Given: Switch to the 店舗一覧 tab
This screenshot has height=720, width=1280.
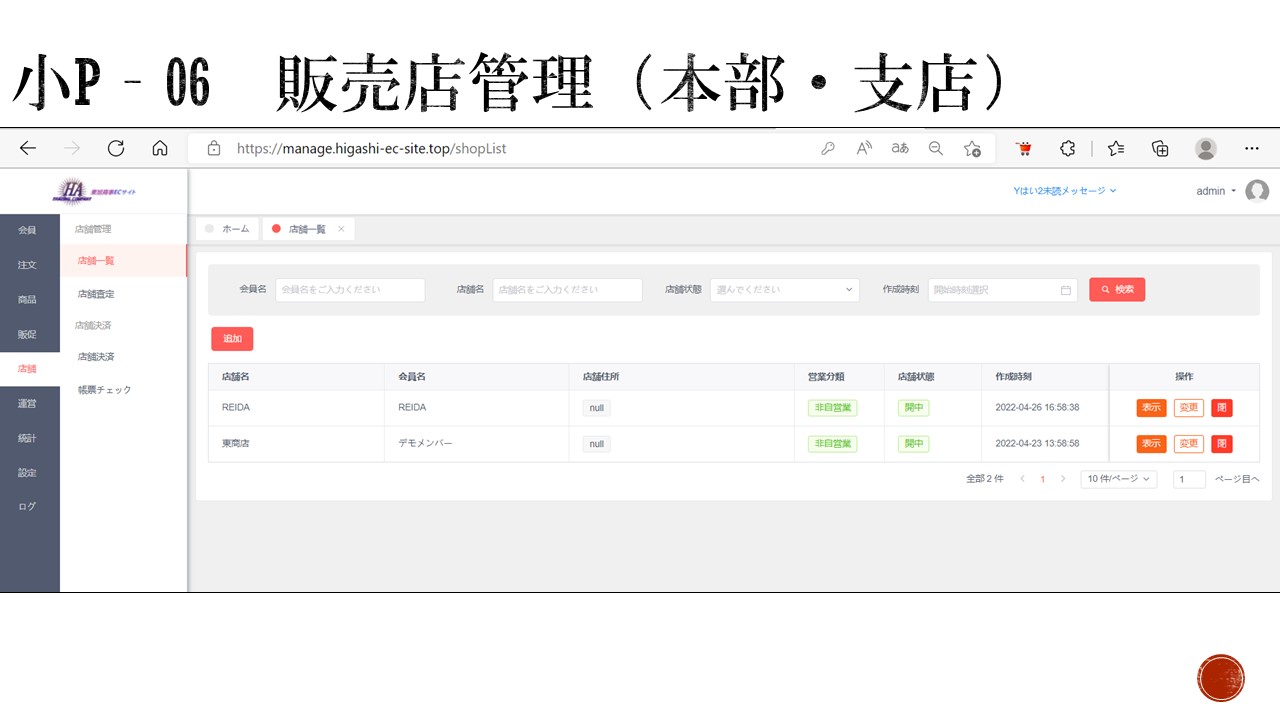Looking at the screenshot, I should click(308, 229).
